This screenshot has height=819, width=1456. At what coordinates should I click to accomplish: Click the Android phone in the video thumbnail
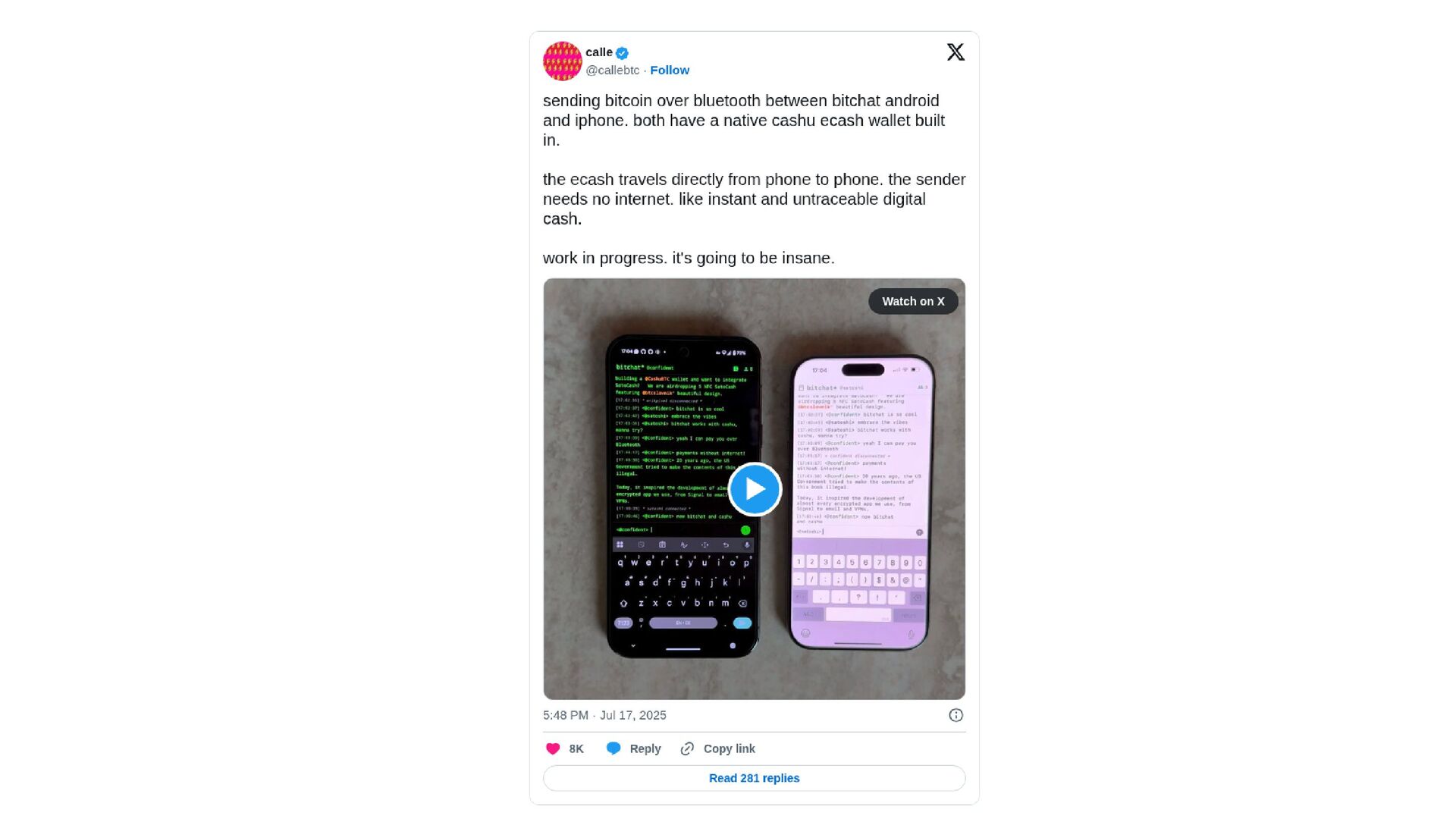click(x=683, y=497)
